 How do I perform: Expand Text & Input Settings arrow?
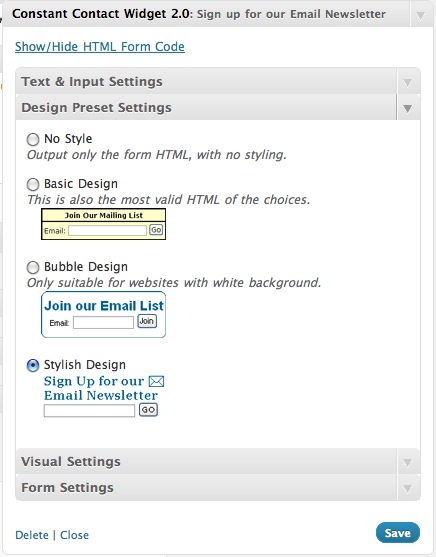[408, 83]
